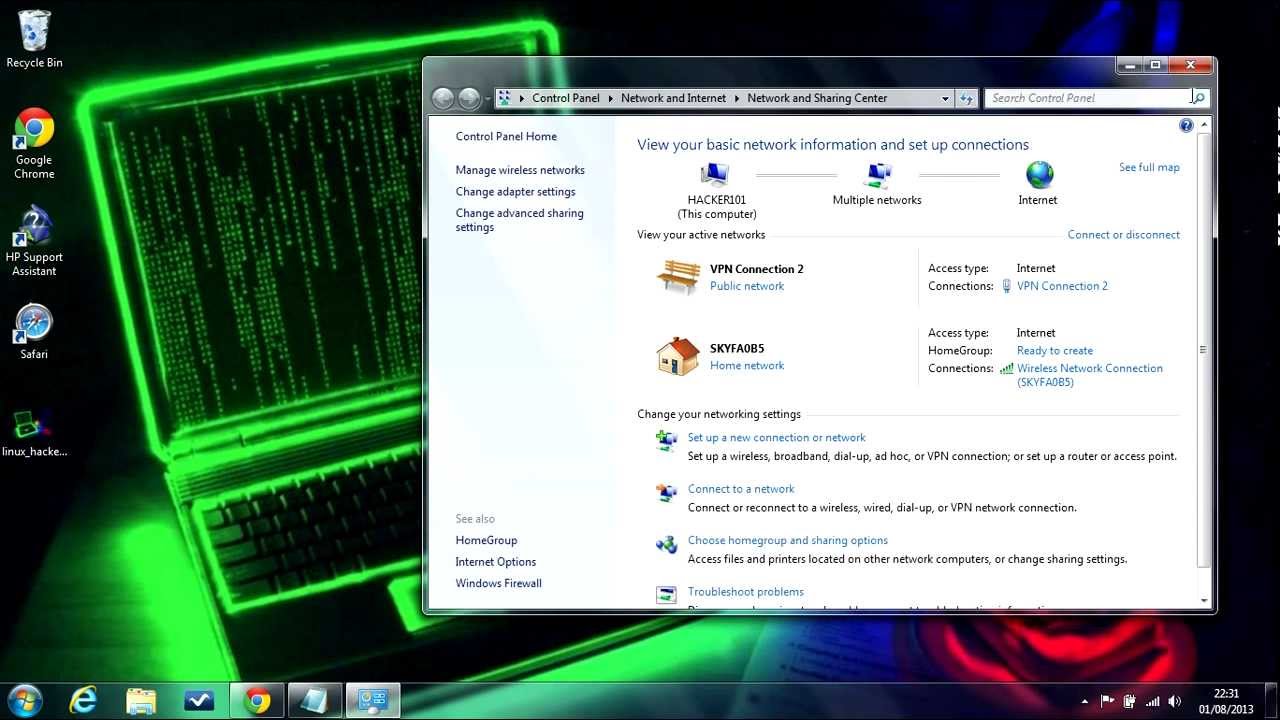Click in the Search Control Panel field

point(1088,98)
